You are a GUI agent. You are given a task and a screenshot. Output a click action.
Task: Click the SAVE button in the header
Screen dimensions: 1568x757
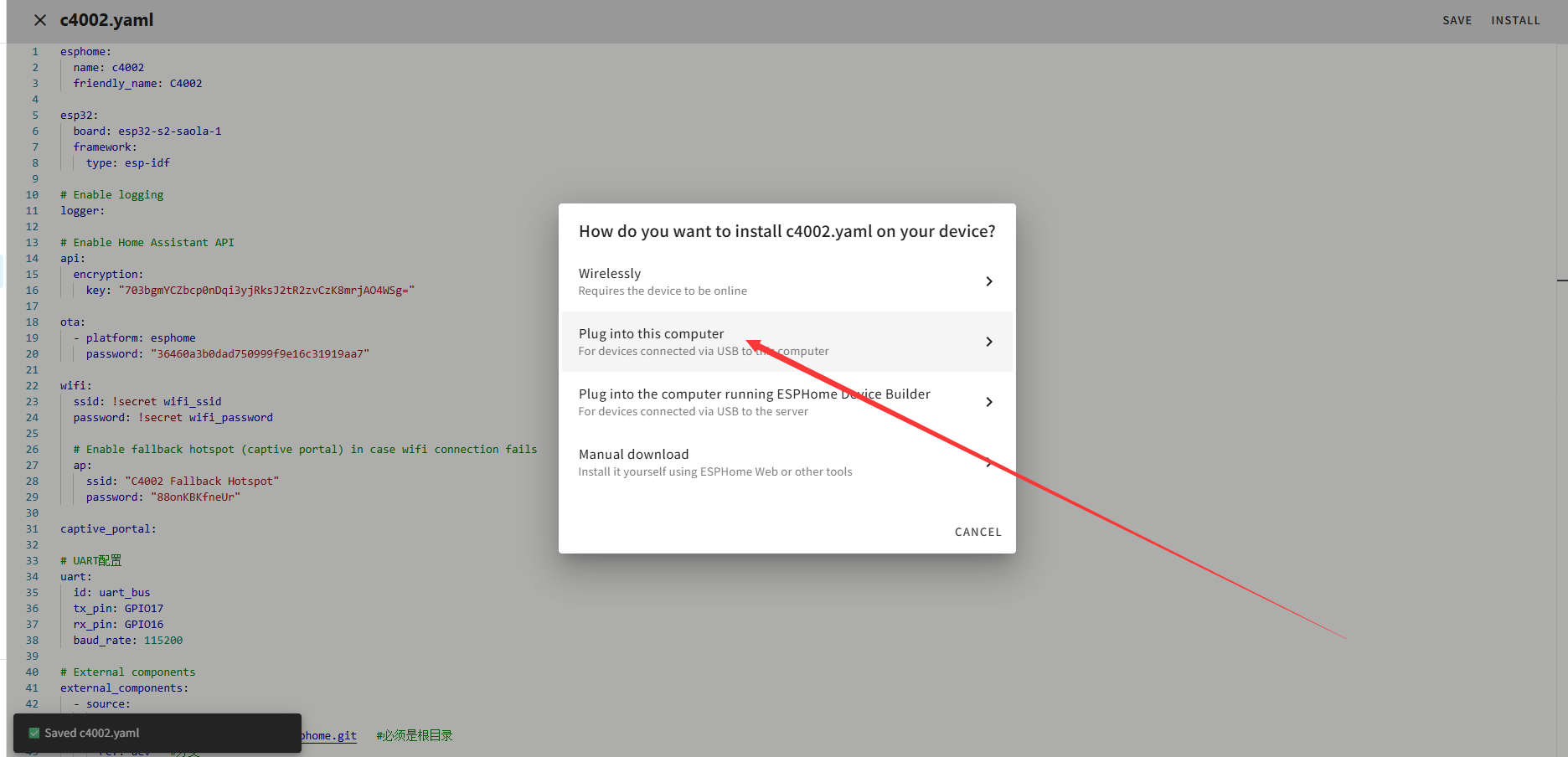1457,20
